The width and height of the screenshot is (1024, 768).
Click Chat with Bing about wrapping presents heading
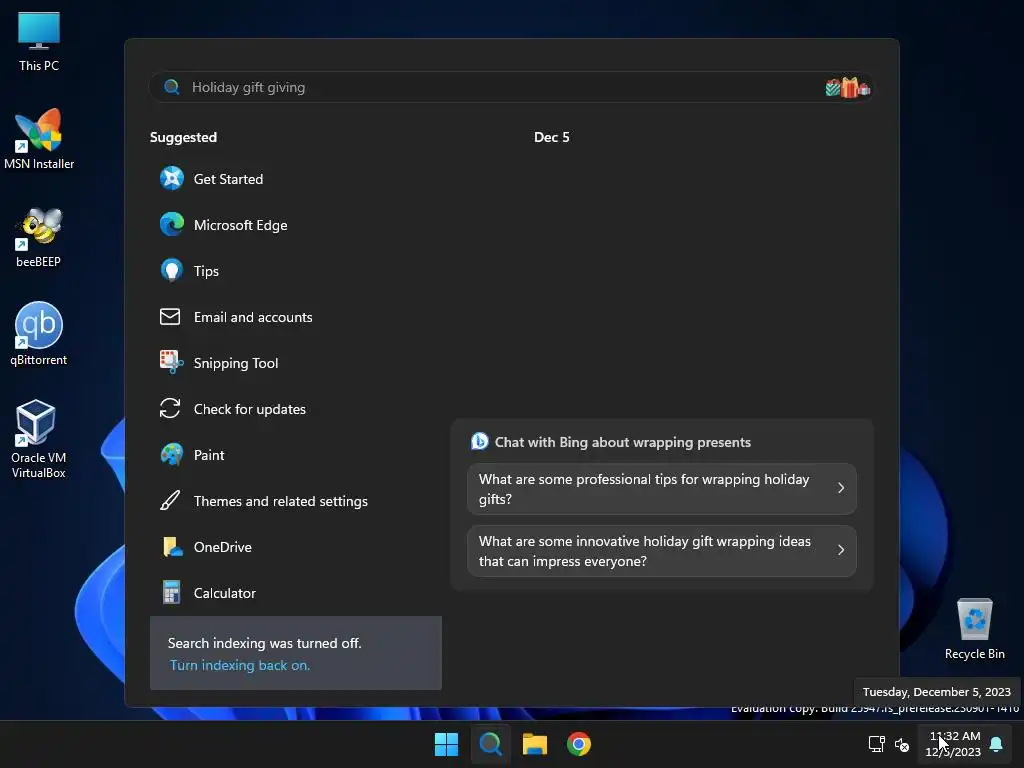coord(622,442)
